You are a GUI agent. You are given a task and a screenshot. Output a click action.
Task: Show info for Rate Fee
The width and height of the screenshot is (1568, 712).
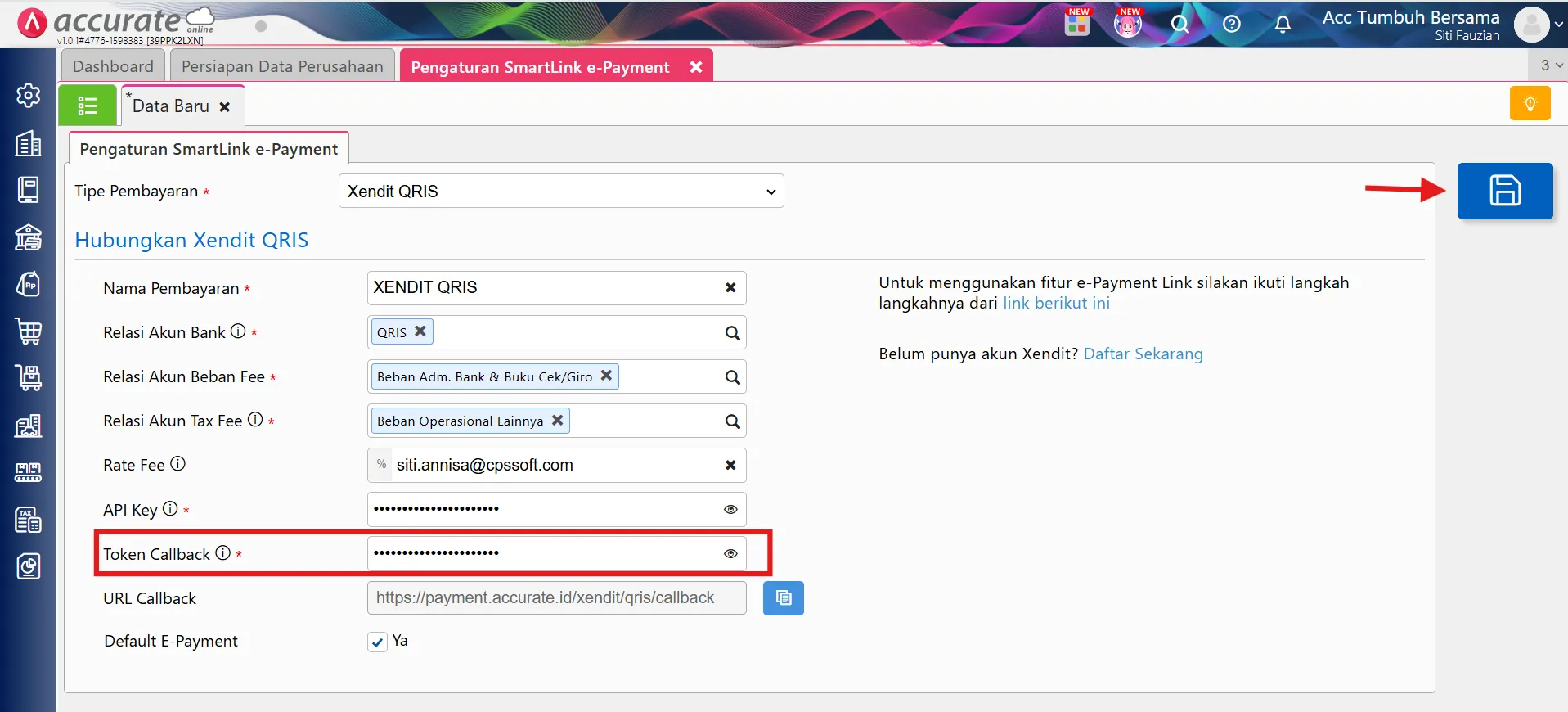click(x=177, y=464)
